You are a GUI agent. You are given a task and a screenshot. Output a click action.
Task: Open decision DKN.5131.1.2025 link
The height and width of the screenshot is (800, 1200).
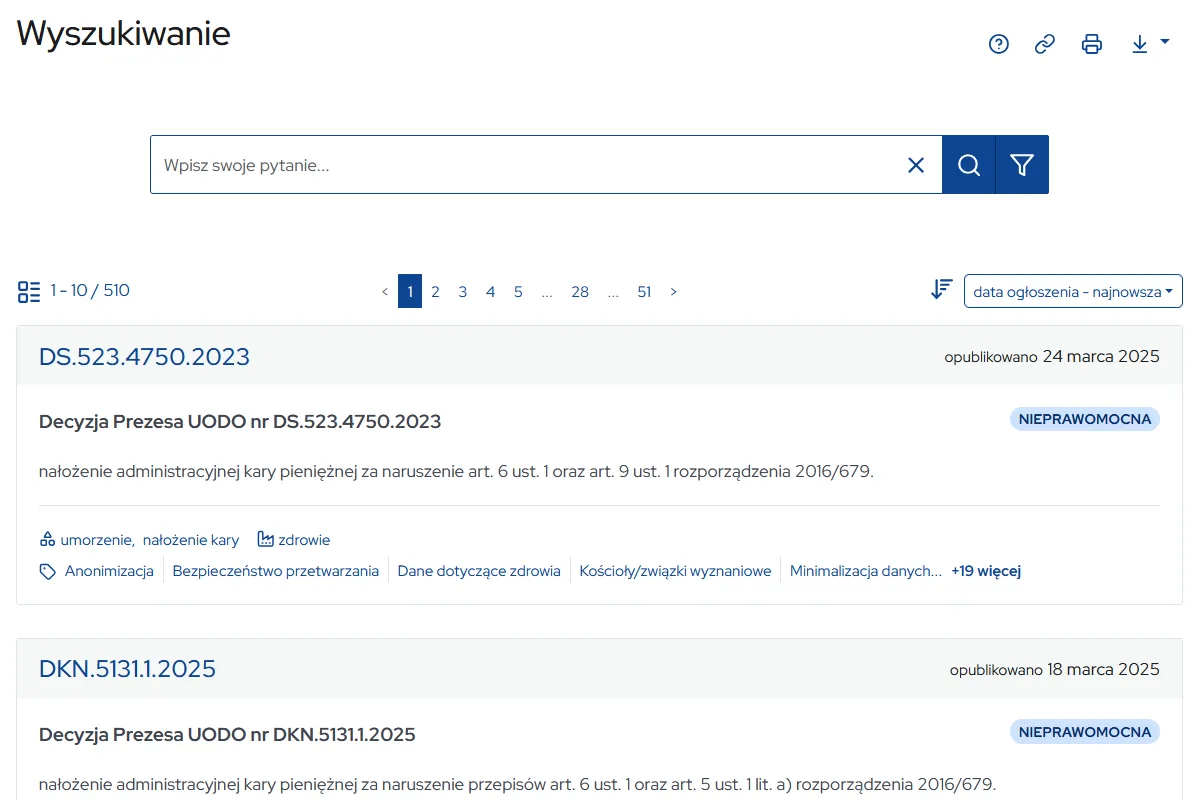pos(127,669)
